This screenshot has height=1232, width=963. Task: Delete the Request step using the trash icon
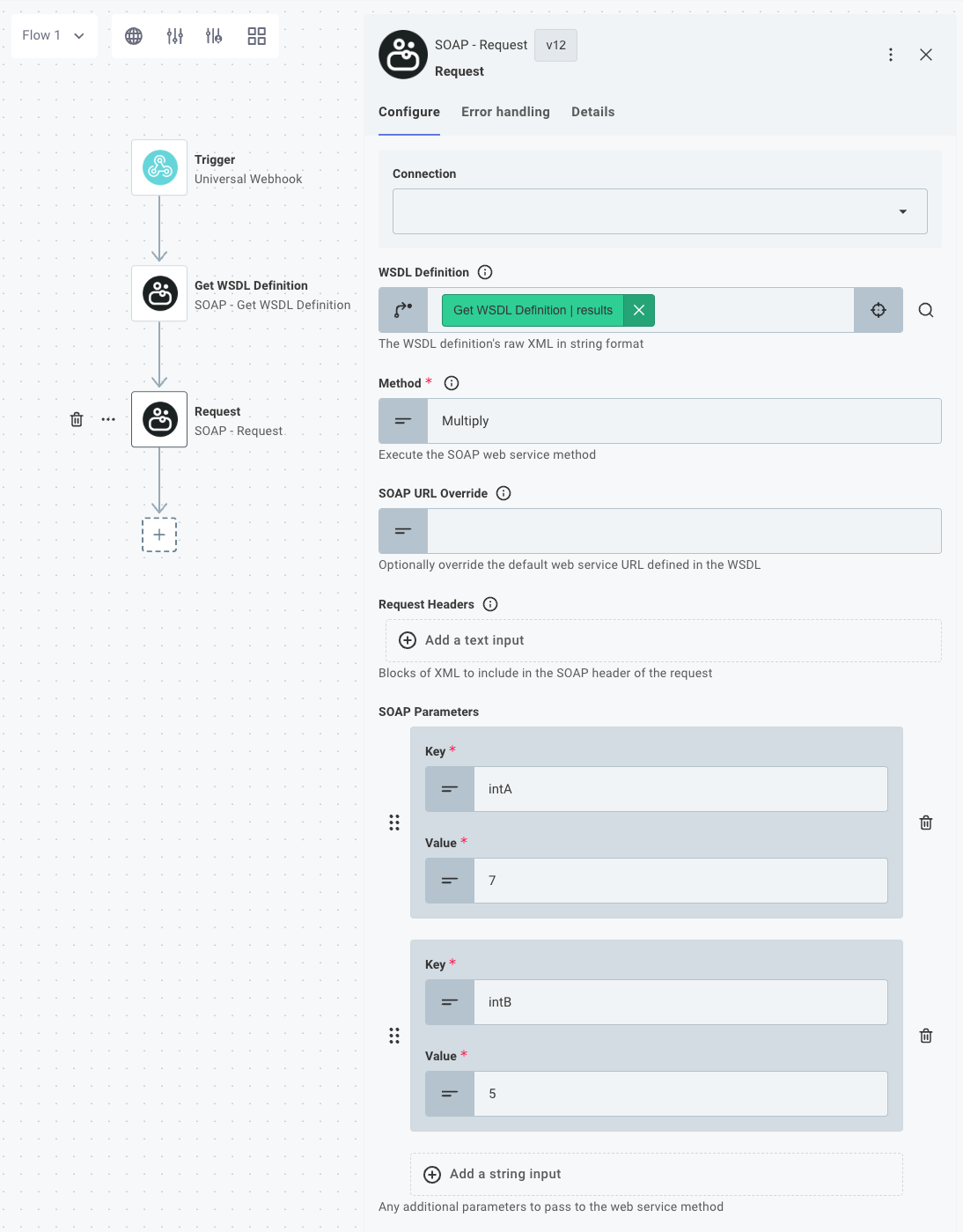click(76, 418)
